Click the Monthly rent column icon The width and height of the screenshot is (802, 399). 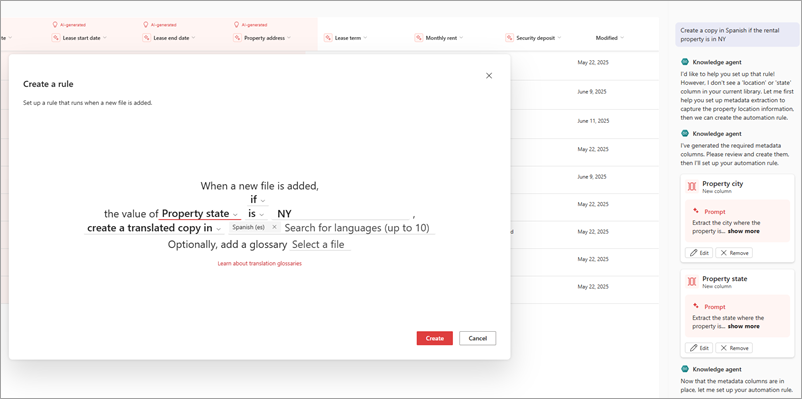pyautogui.click(x=419, y=38)
